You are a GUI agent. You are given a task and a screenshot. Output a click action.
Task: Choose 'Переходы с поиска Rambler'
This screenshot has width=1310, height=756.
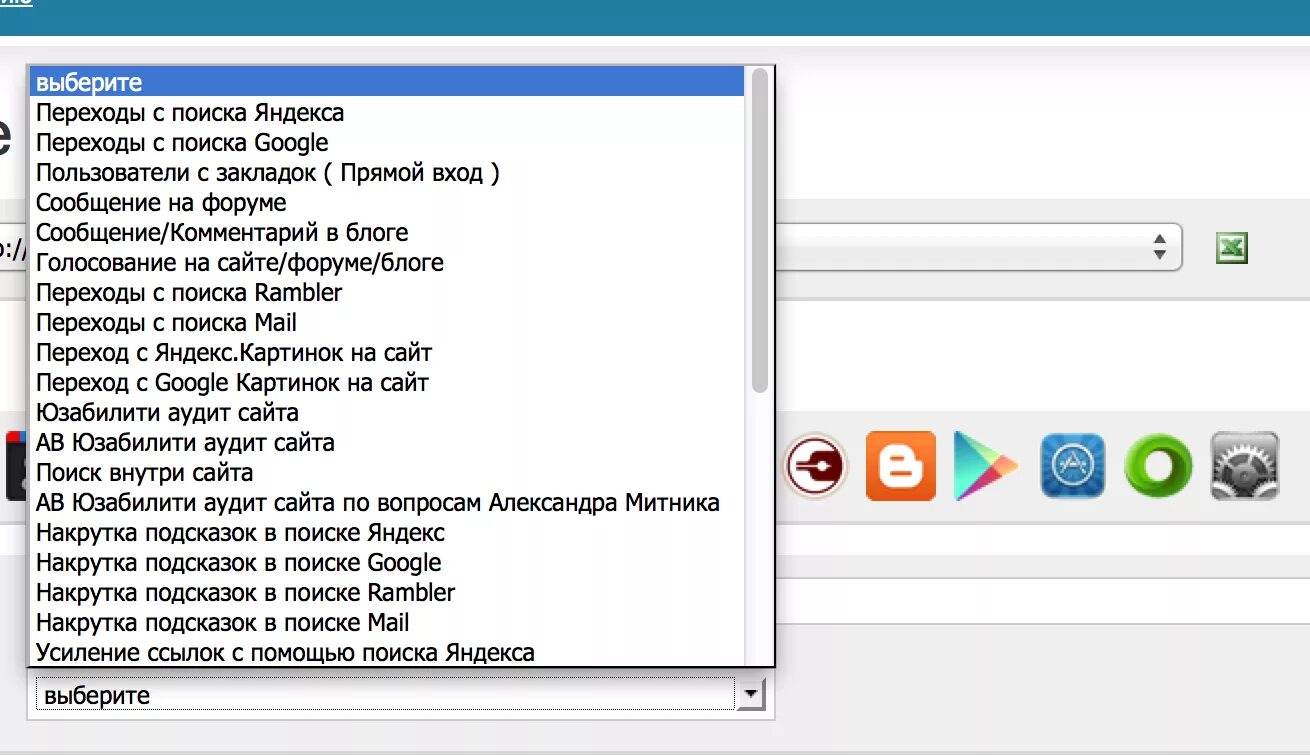click(387, 292)
